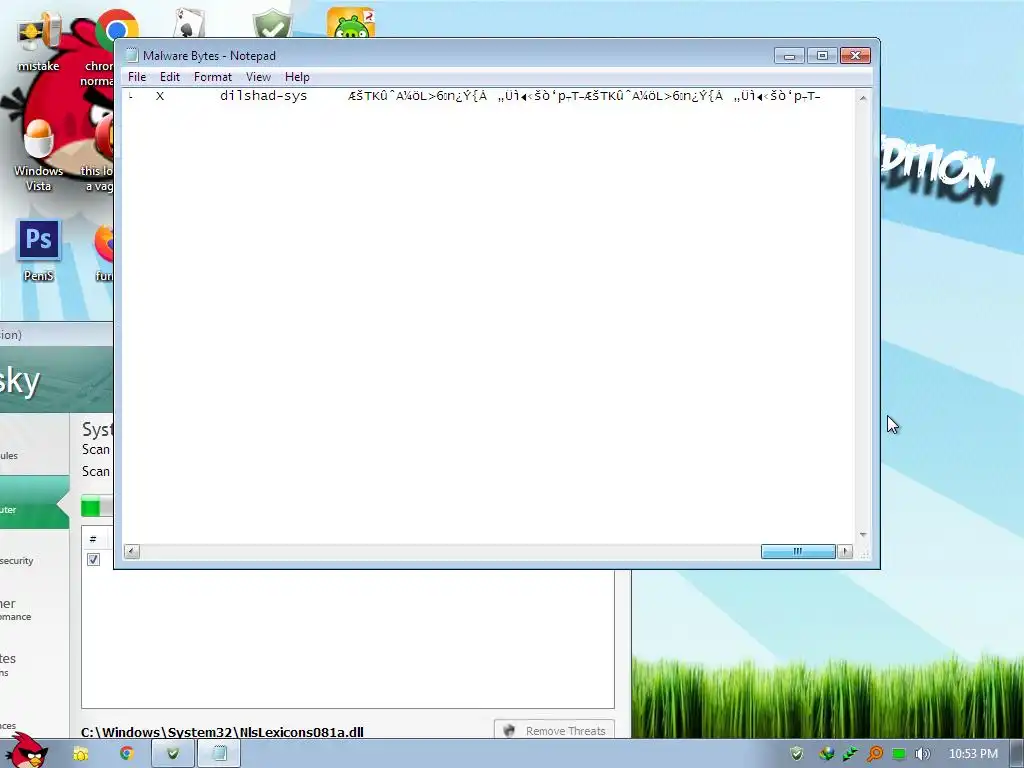Click the colorful ball tray icon
The width and height of the screenshot is (1024, 768).
[826, 754]
